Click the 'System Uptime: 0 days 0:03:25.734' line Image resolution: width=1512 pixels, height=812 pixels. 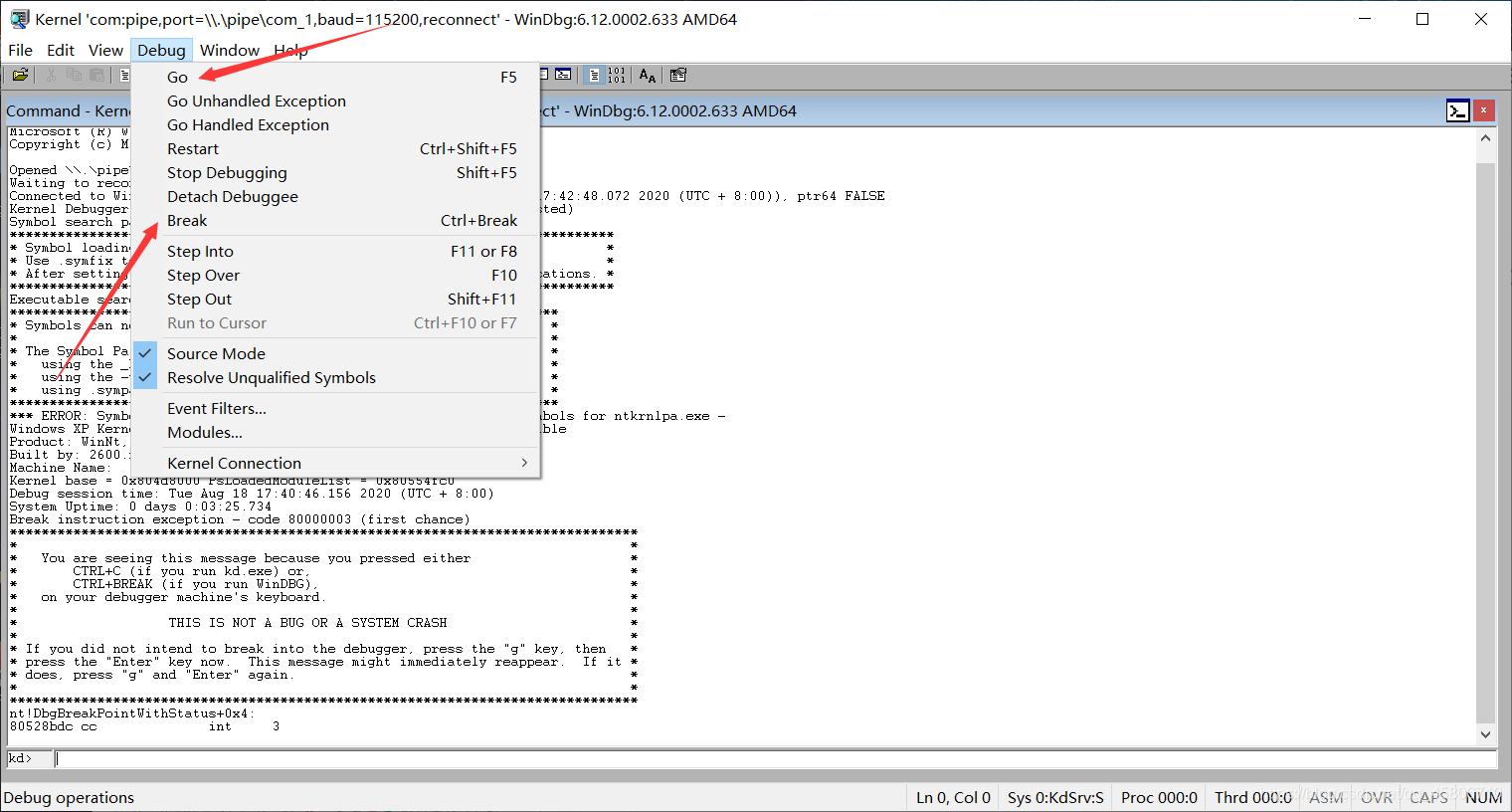[140, 507]
